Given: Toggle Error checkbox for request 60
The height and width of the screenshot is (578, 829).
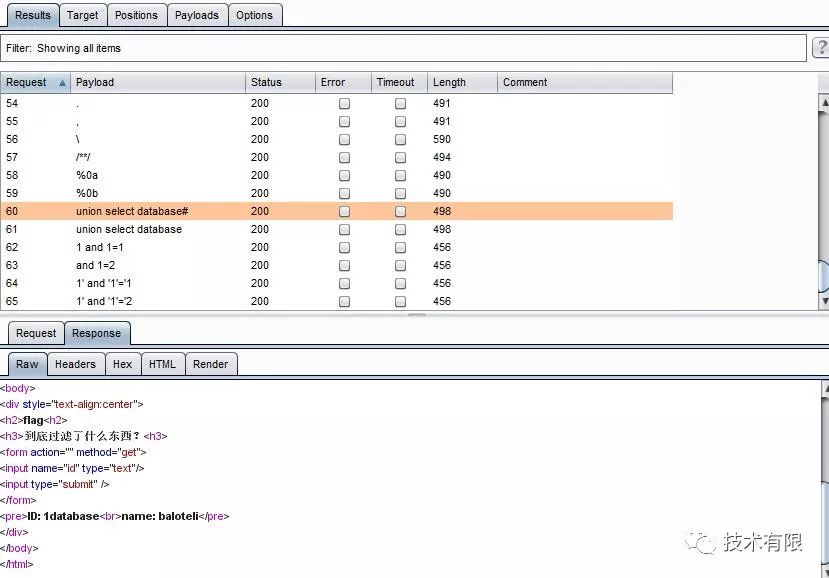Looking at the screenshot, I should pos(344,212).
